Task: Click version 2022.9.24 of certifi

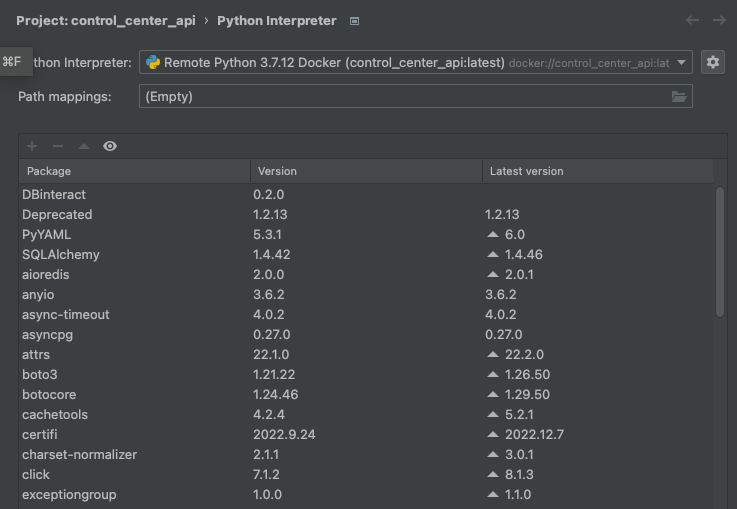Action: point(284,434)
